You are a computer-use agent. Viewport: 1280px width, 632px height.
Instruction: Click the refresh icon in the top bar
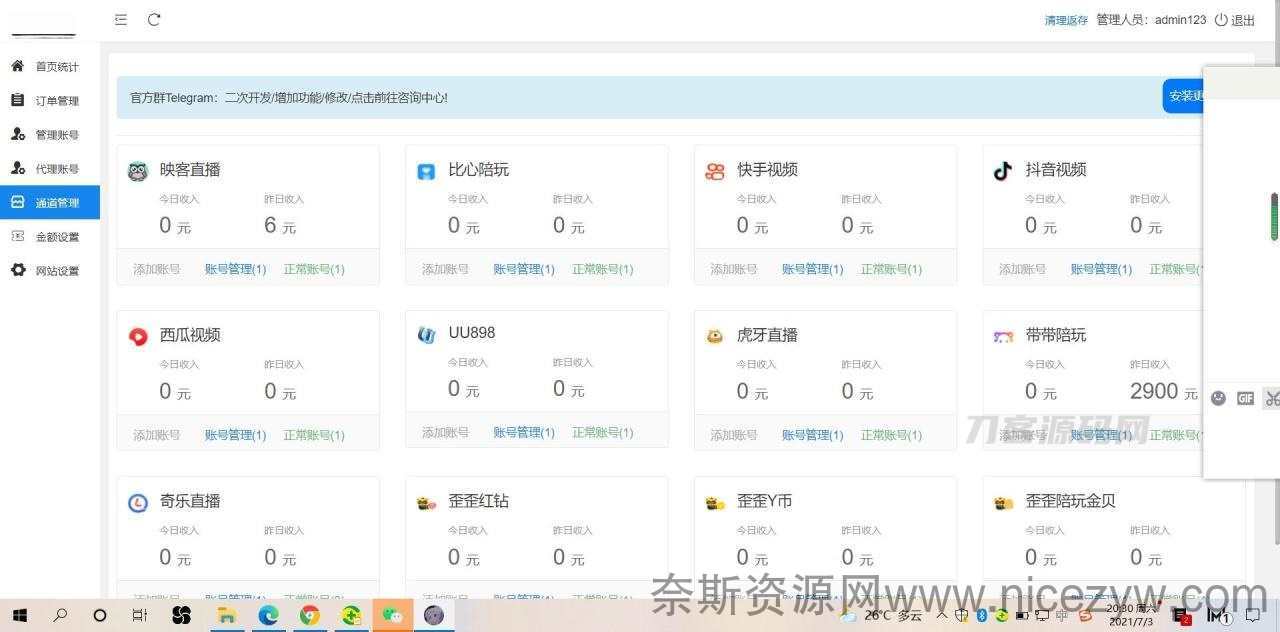(x=154, y=20)
